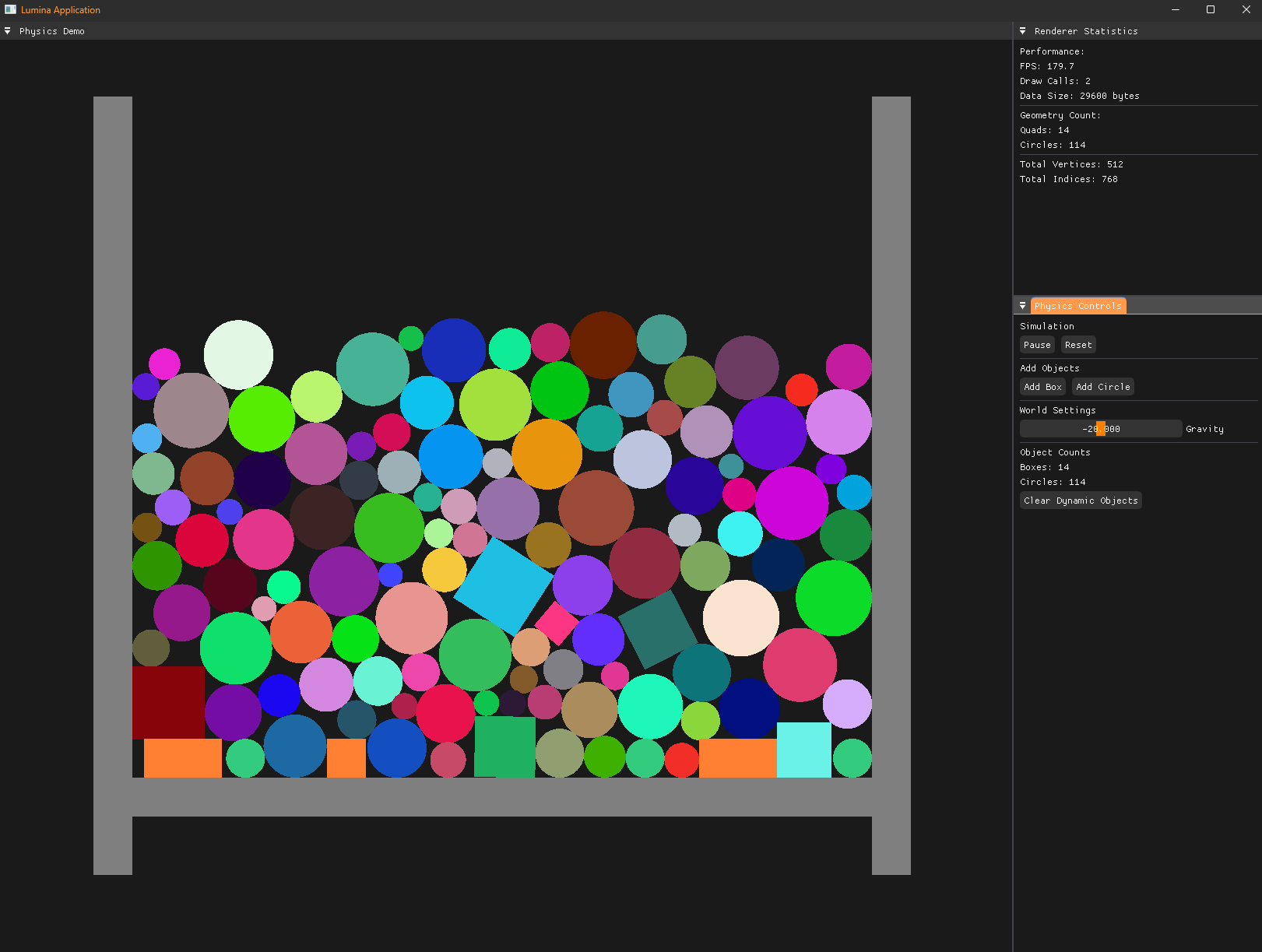This screenshot has width=1262, height=952.
Task: Maximize the Lumina Application window
Action: tap(1211, 10)
